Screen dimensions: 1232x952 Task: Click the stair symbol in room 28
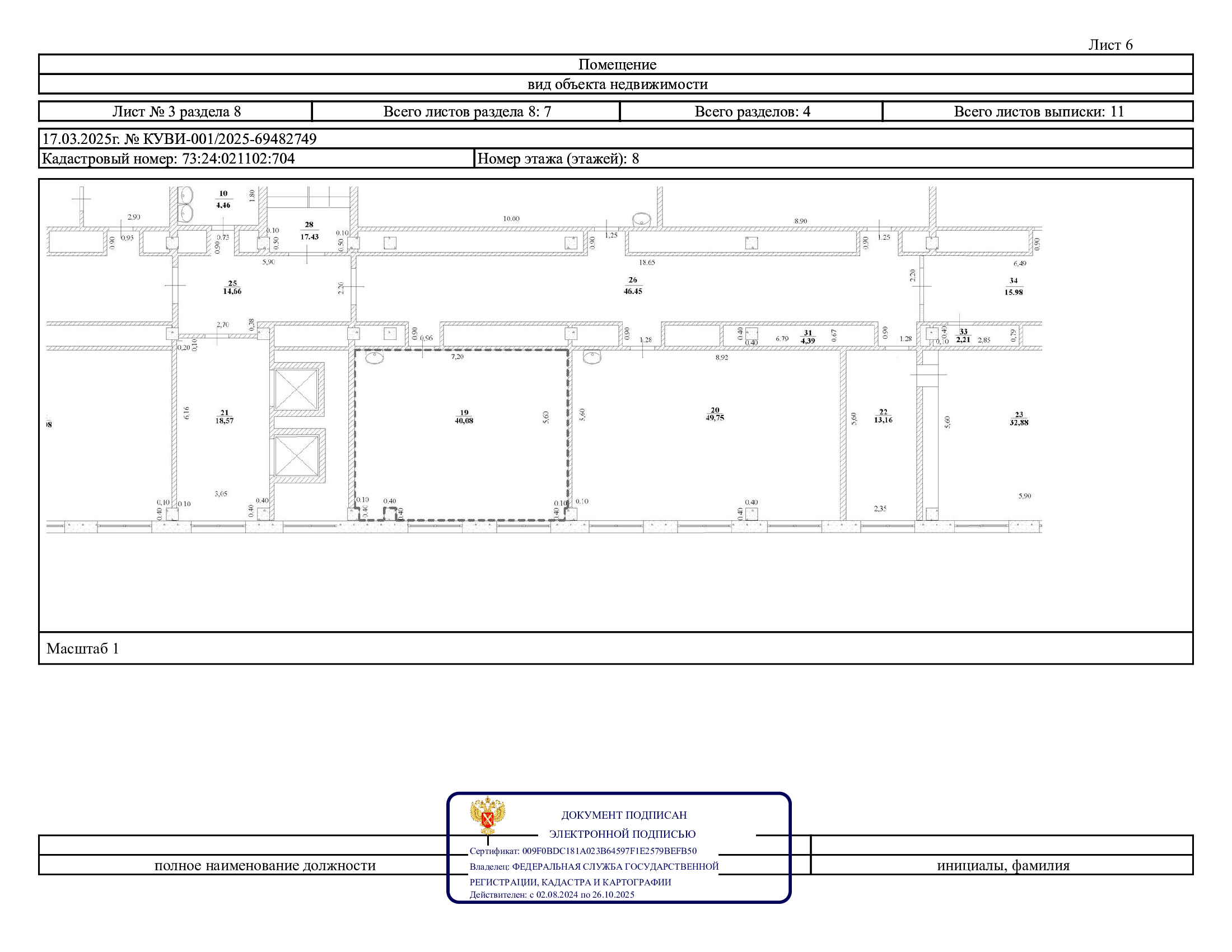(309, 197)
